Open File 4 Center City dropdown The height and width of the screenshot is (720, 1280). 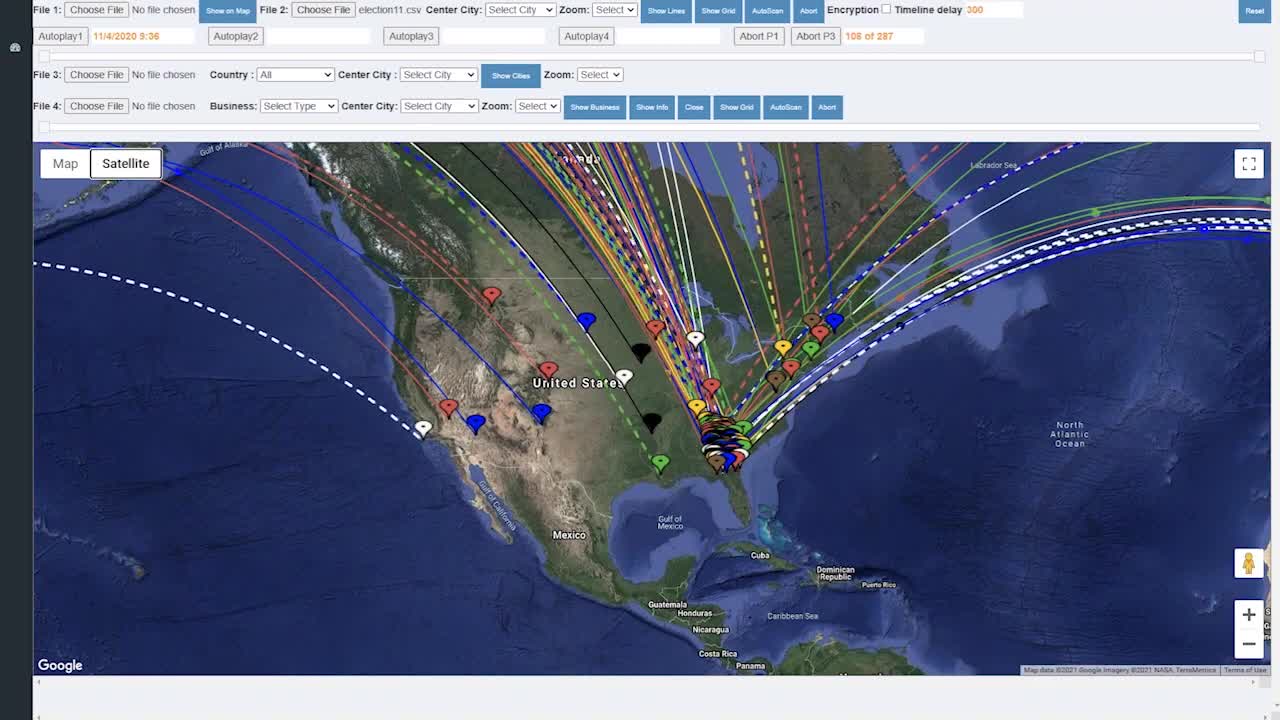pos(440,106)
